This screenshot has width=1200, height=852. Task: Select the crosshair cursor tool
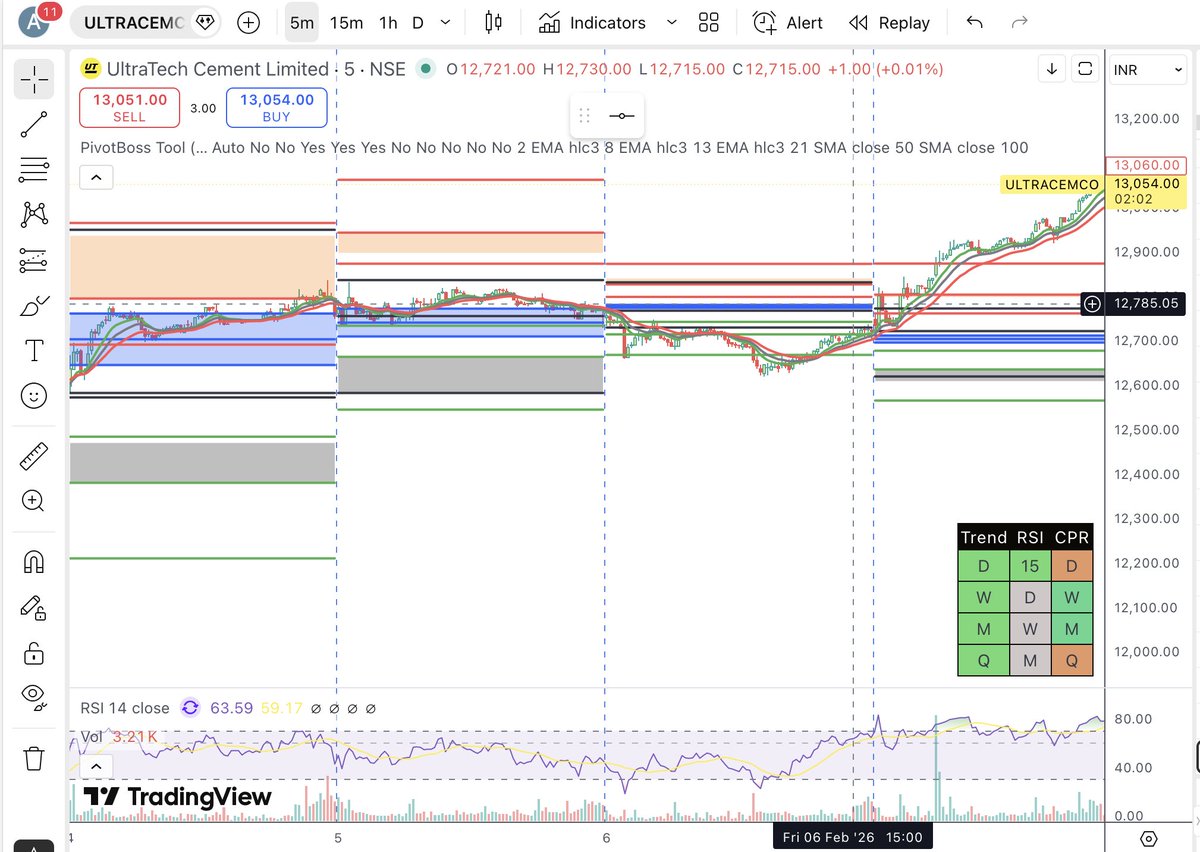click(34, 79)
